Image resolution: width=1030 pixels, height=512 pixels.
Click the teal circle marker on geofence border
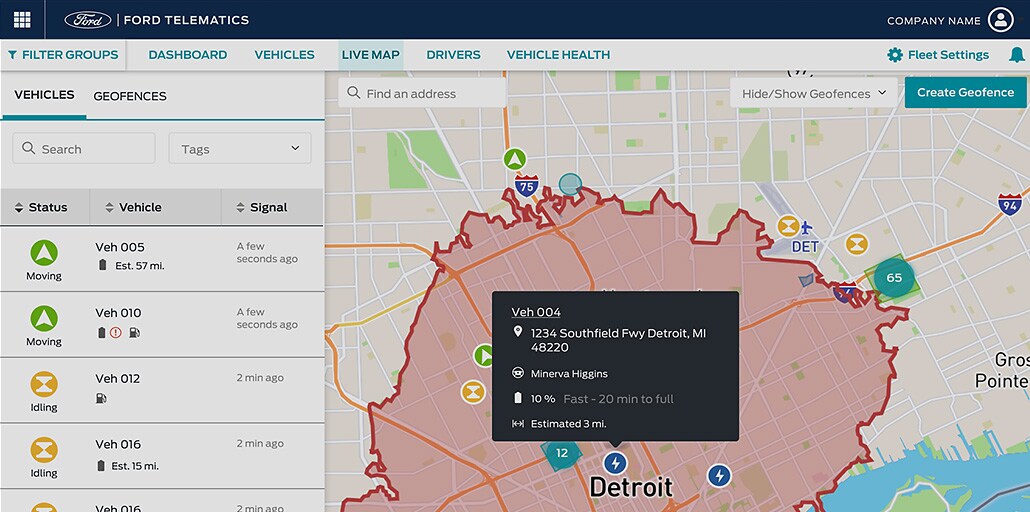click(x=570, y=184)
